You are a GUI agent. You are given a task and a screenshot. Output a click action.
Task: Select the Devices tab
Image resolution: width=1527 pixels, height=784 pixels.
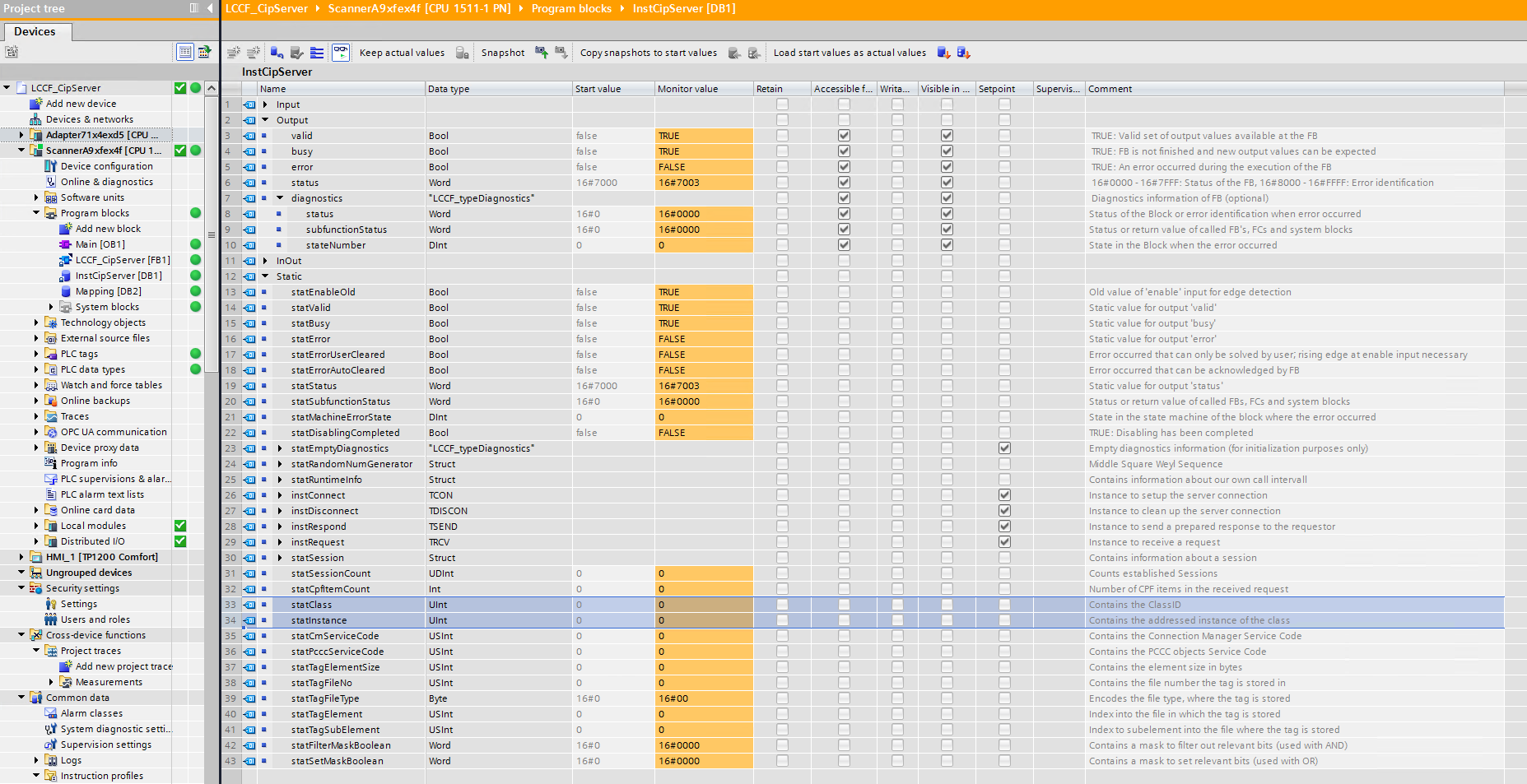tap(35, 31)
